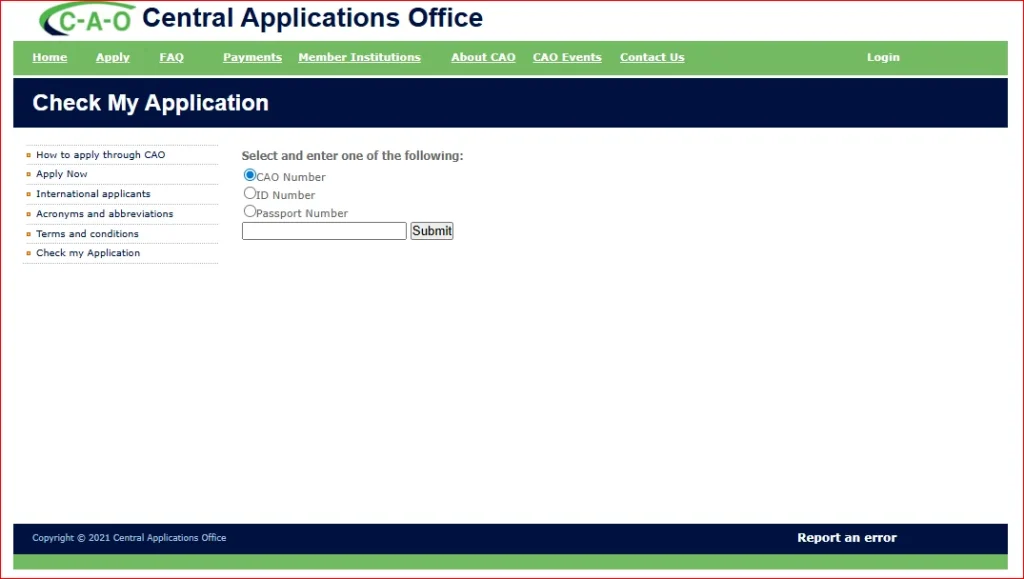Click the Submit button
Viewport: 1024px width, 579px height.
click(x=432, y=231)
